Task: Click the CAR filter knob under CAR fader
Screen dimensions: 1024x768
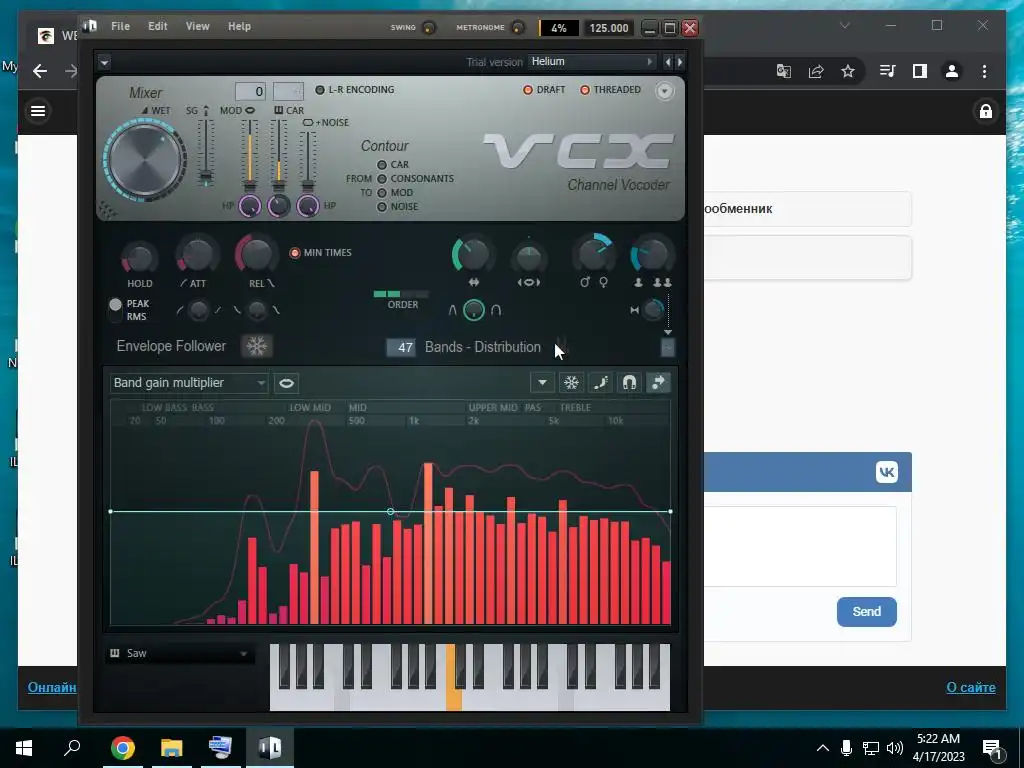Action: [279, 206]
